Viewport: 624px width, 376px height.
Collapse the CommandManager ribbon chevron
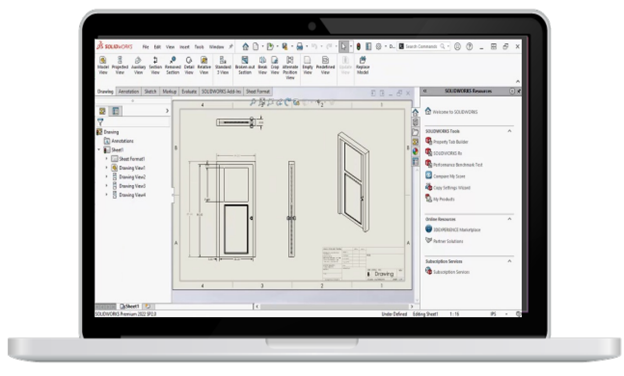pos(518,82)
